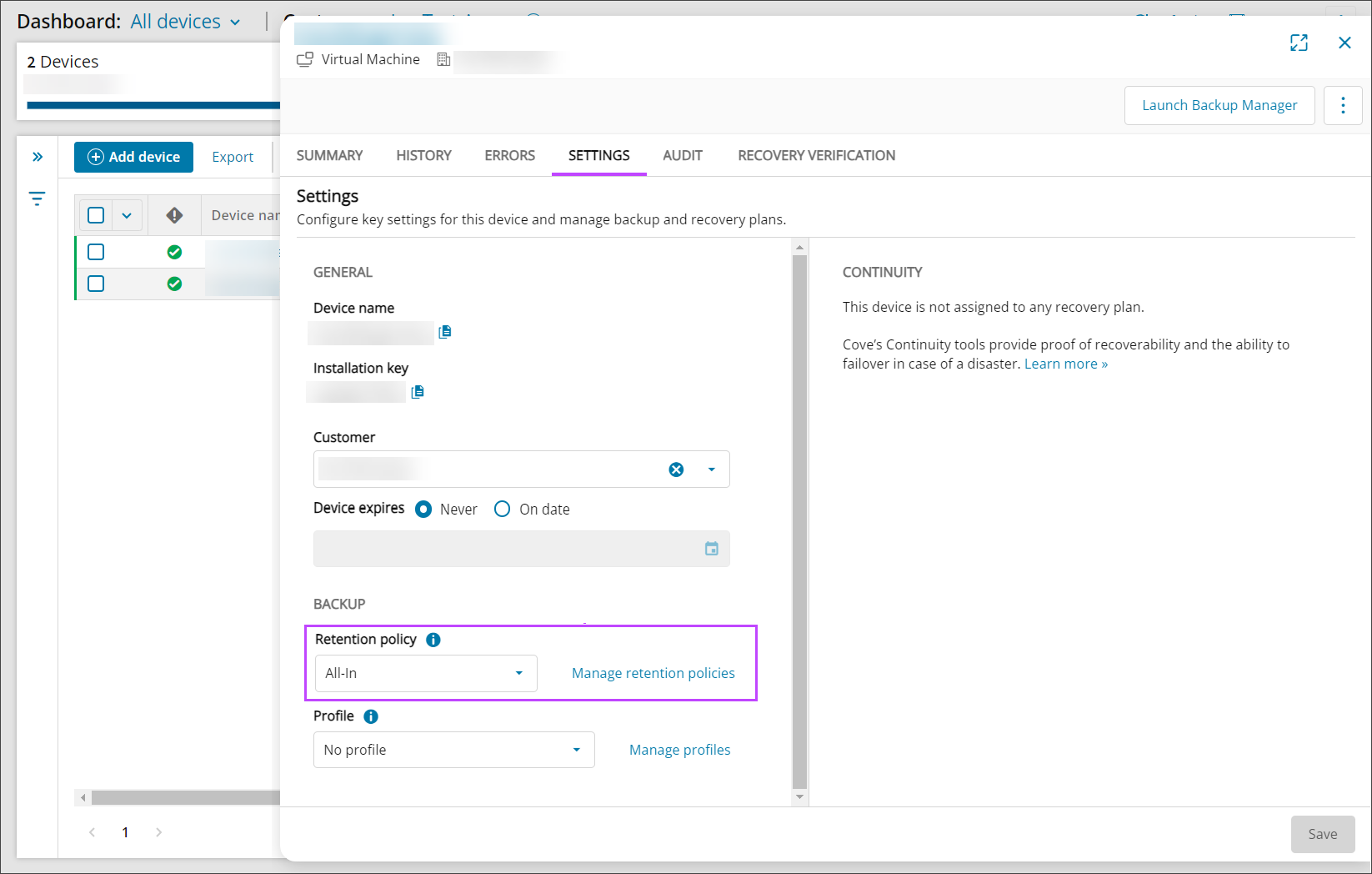Check the first device row checkbox
Image resolution: width=1372 pixels, height=874 pixels.
[x=96, y=252]
